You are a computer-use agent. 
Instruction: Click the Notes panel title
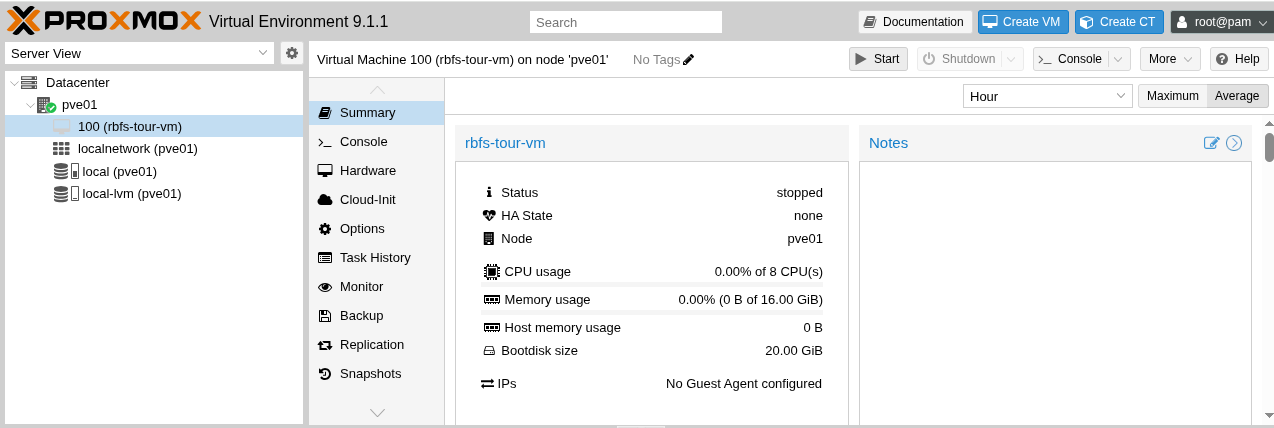(x=888, y=143)
